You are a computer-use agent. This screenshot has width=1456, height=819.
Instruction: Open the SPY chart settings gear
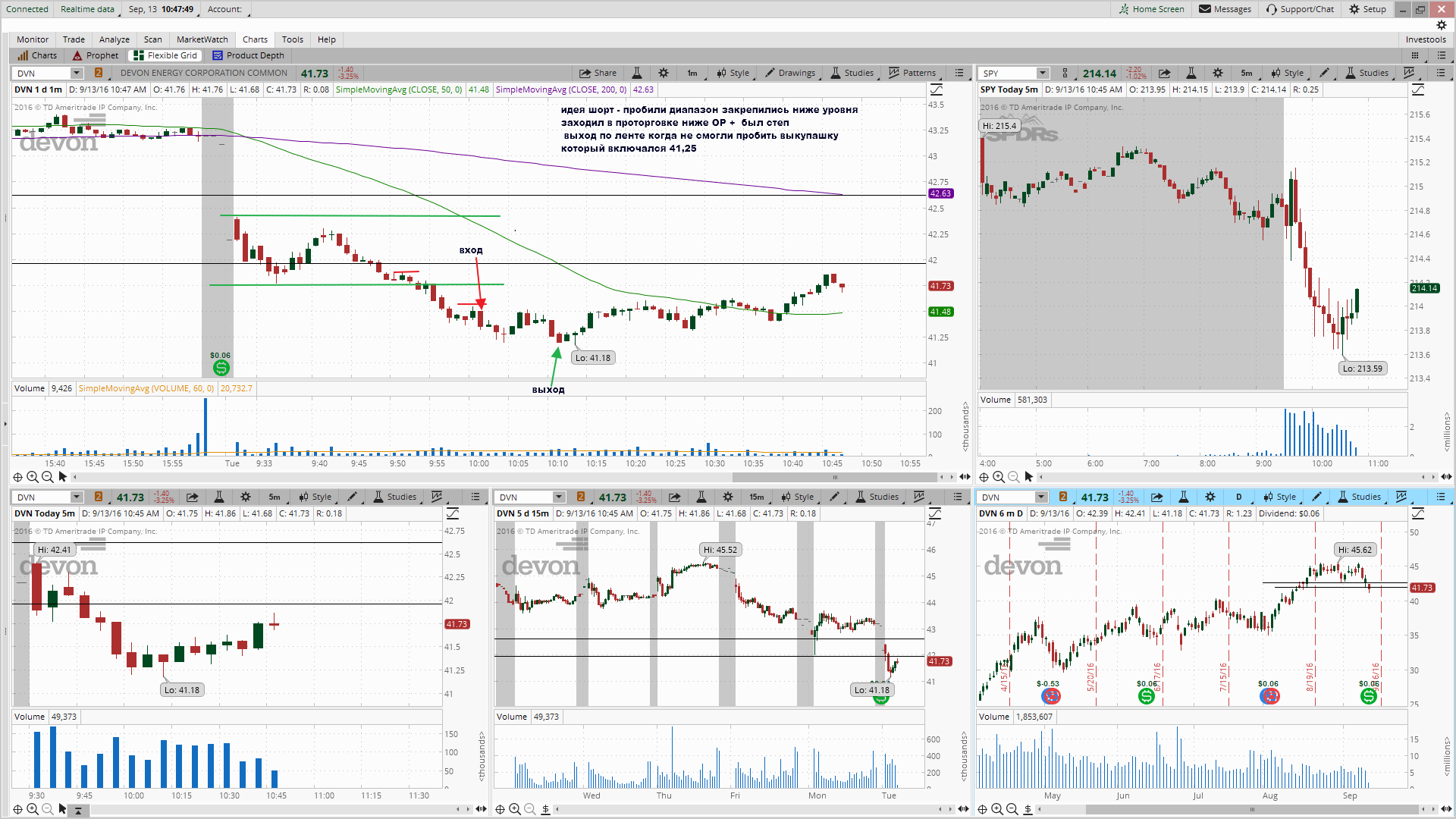coord(1218,73)
